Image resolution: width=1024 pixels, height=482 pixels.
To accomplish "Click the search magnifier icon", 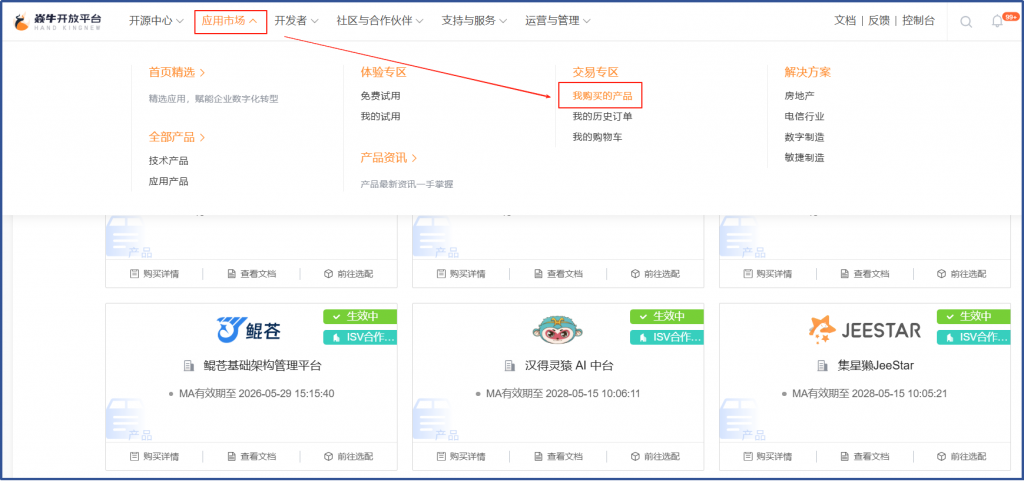I will point(965,21).
